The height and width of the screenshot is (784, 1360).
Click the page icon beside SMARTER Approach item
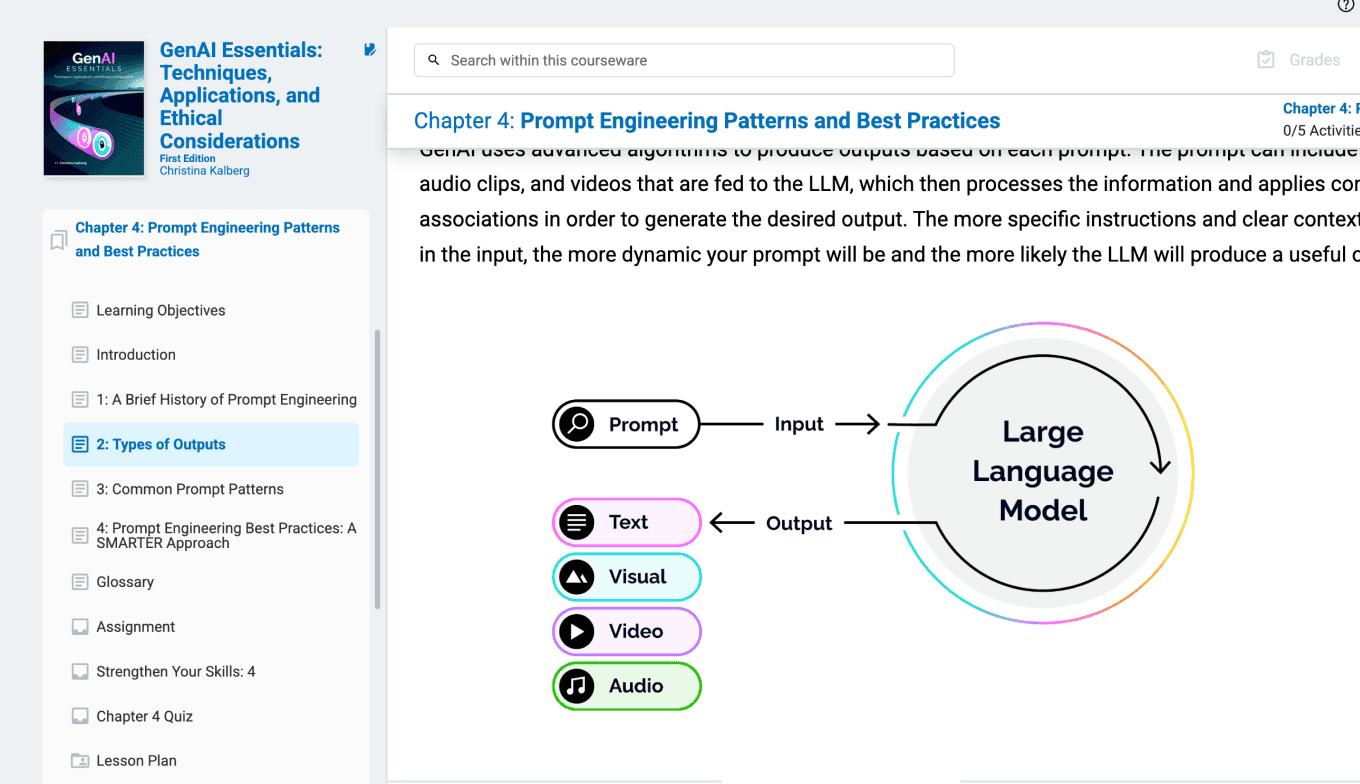pos(80,535)
